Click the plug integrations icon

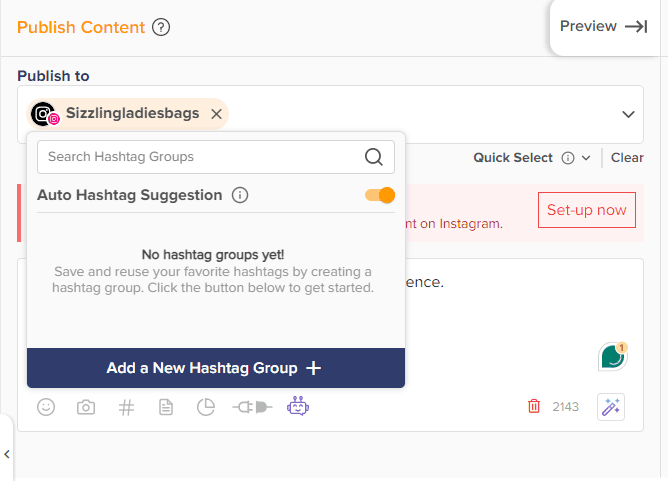pos(250,407)
